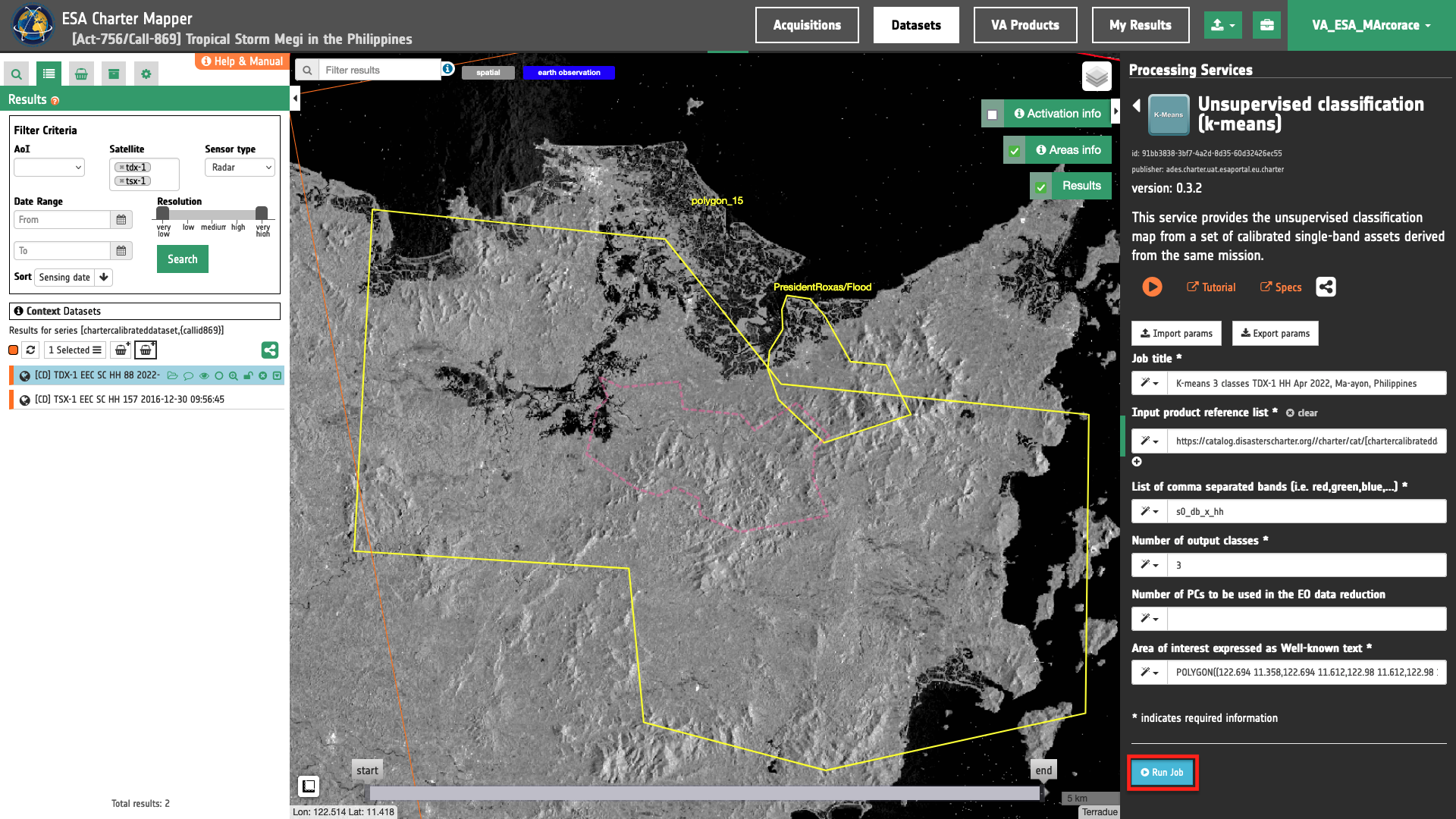The height and width of the screenshot is (819, 1456).
Task: Click Import params button
Action: tap(1176, 334)
